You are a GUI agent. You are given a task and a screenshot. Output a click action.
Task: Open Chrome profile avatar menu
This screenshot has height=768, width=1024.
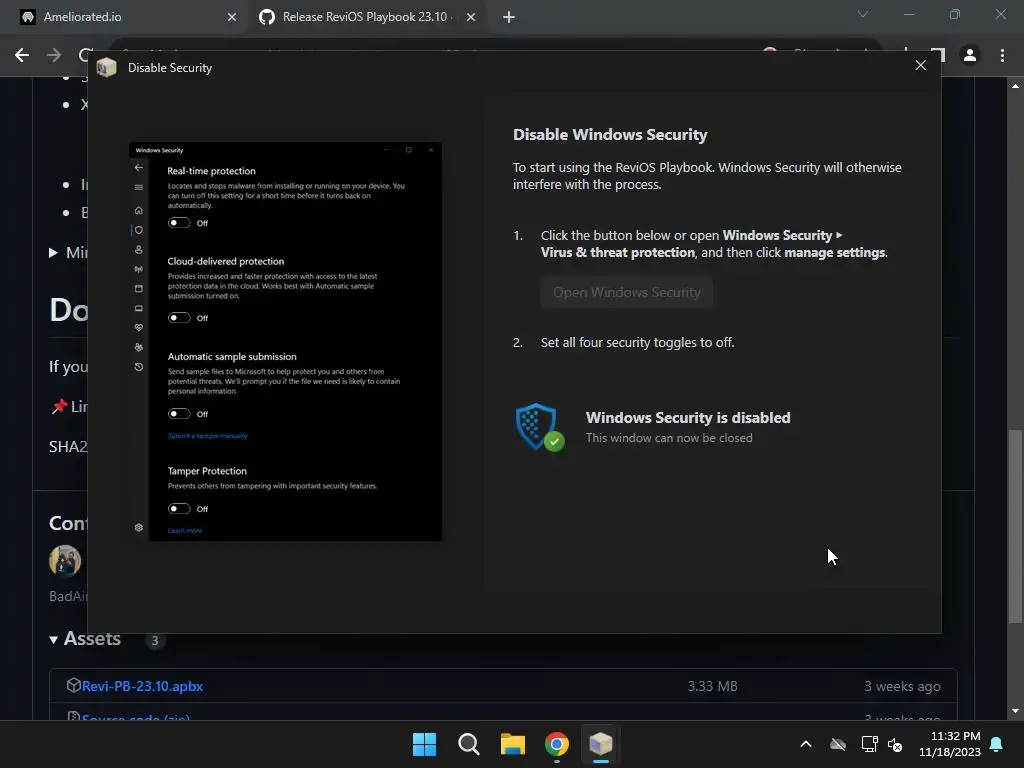click(970, 56)
